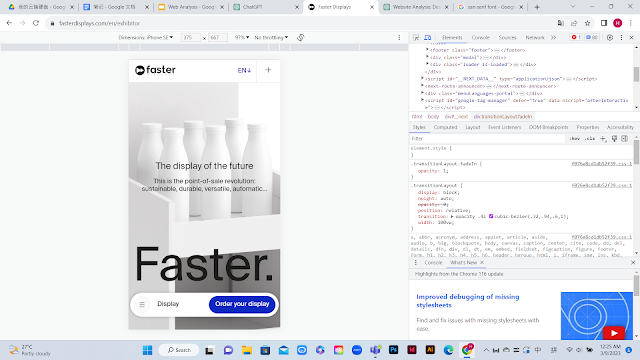640x360 pixels.
Task: Open the Computed styles tab
Action: [445, 127]
